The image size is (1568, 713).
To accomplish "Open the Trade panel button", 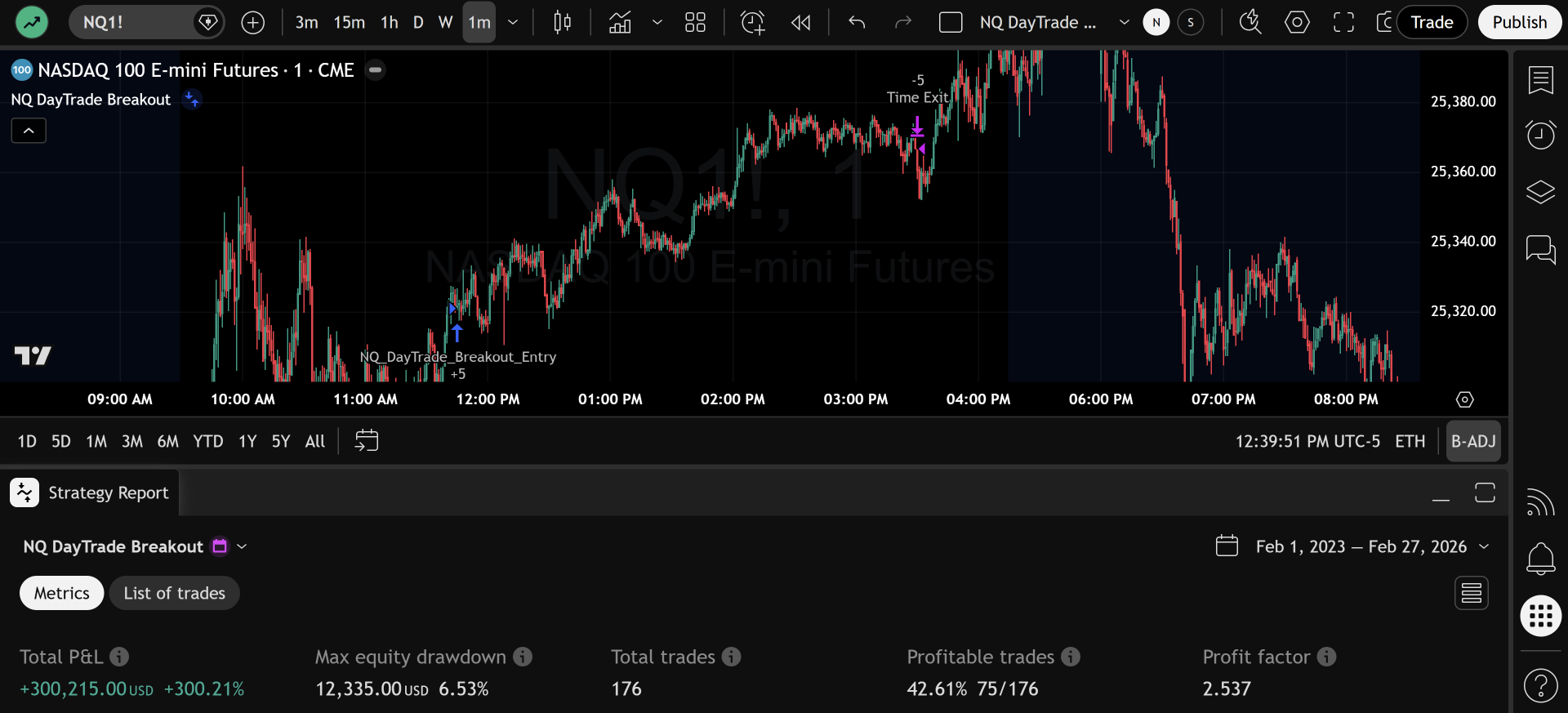I will (1432, 22).
